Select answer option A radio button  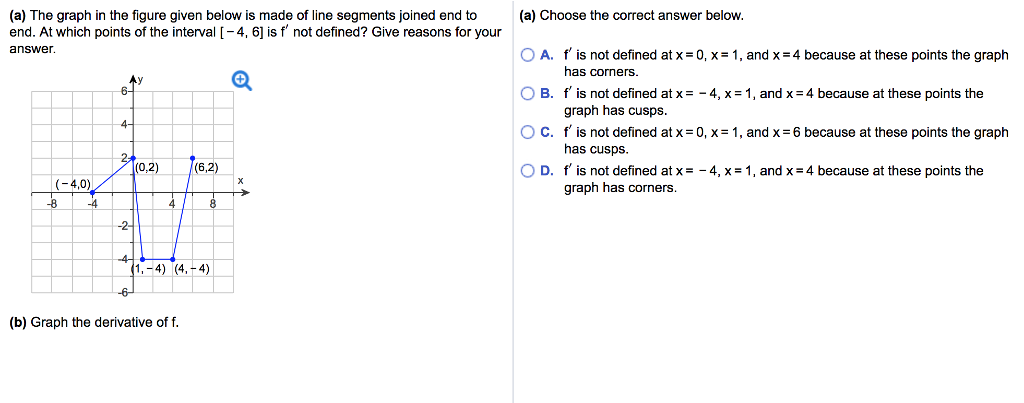pos(527,56)
